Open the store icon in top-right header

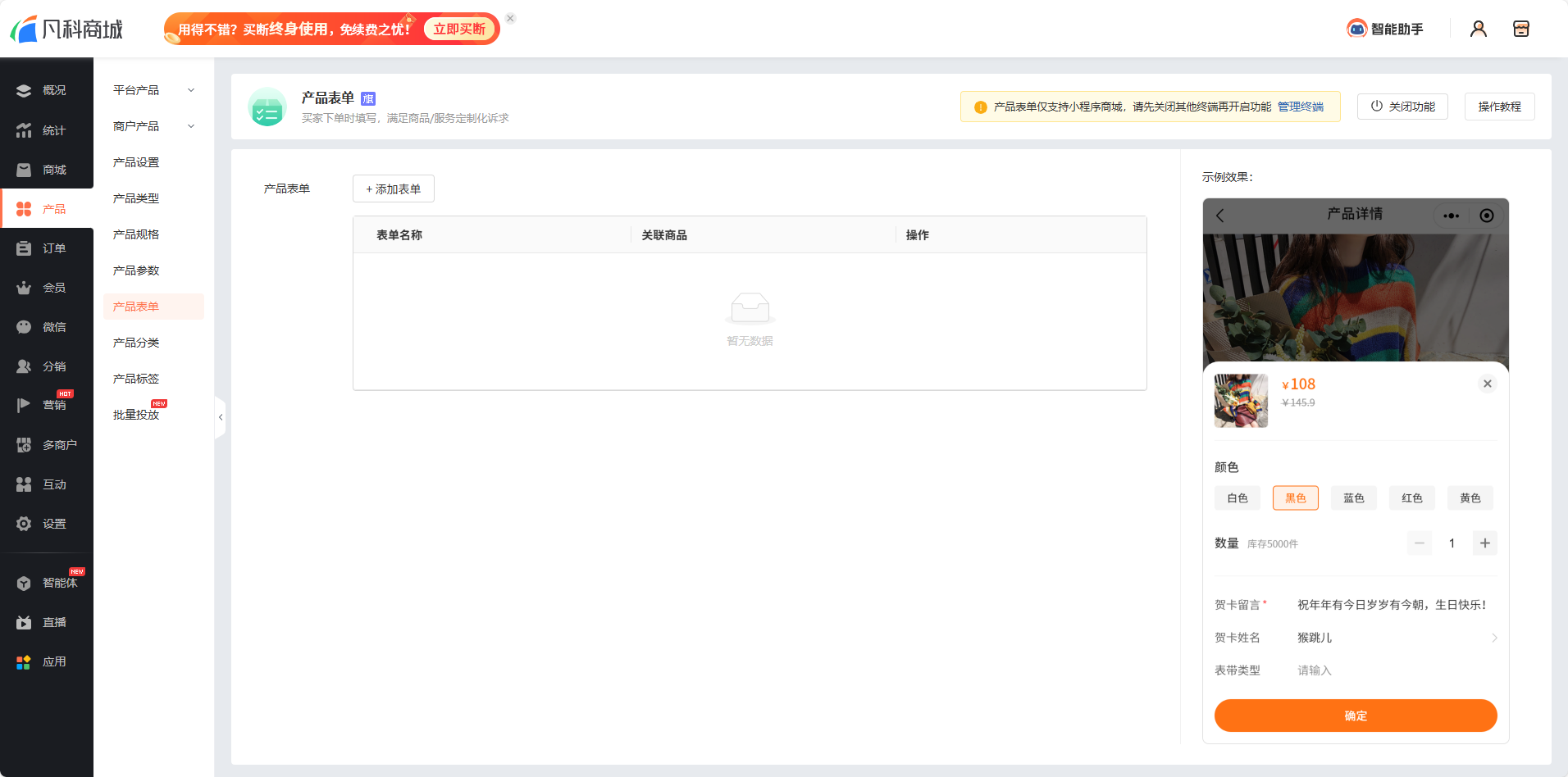(x=1521, y=29)
